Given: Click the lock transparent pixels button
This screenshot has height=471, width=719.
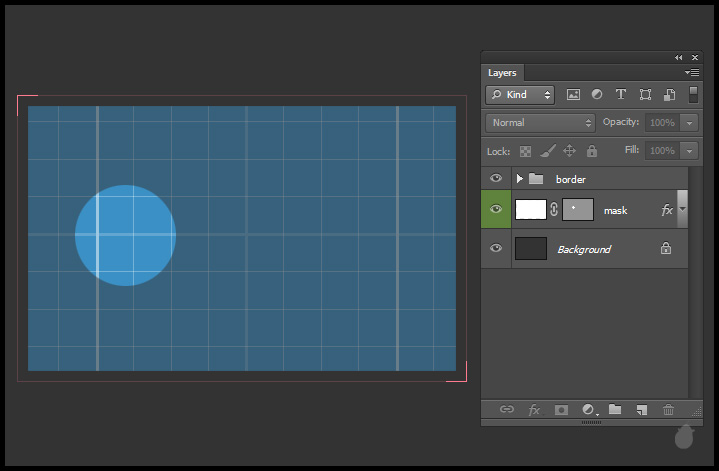Looking at the screenshot, I should point(525,151).
